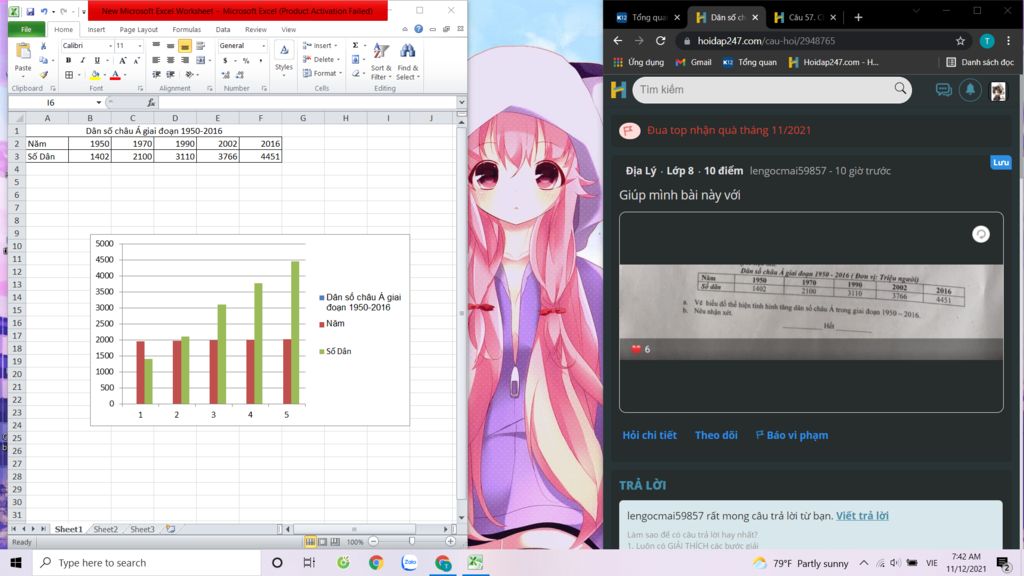Screen dimensions: 1024x576
Task: Toggle the Page Layout view button
Action: pyautogui.click(x=323, y=542)
